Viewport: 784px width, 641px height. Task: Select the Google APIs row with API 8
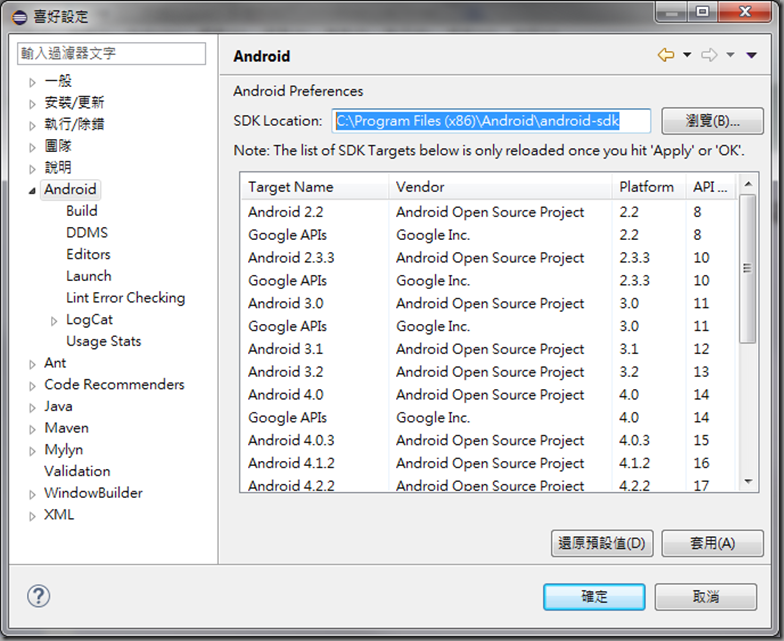(x=489, y=234)
